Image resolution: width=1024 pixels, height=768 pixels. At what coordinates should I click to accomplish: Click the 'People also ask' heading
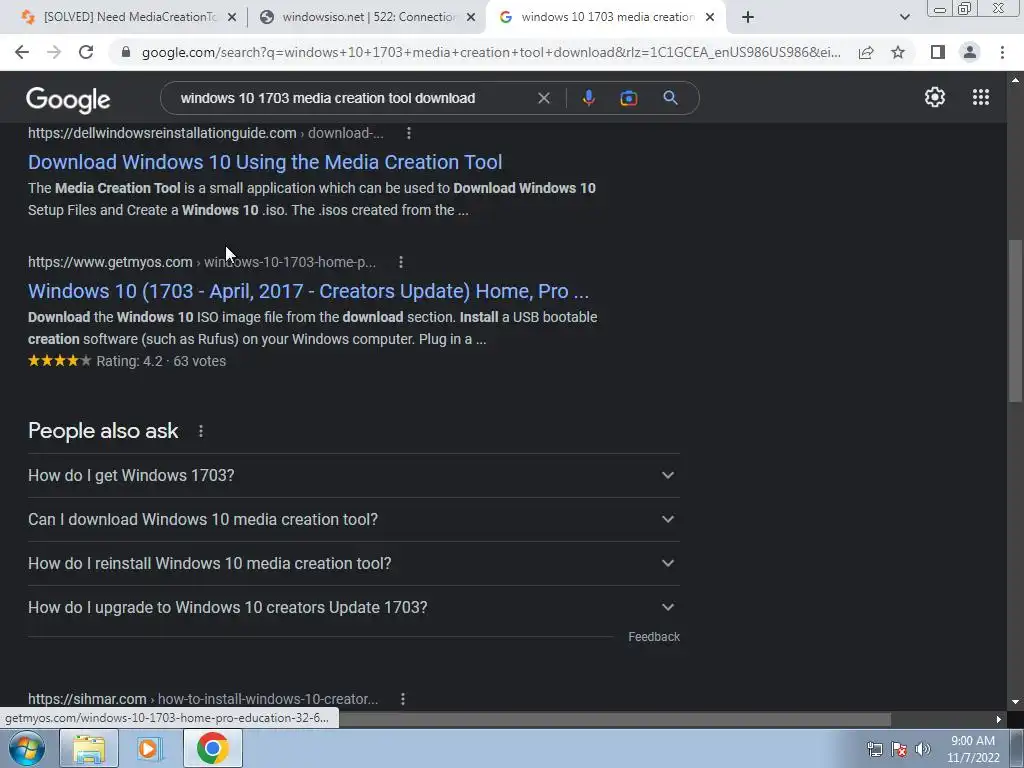[103, 431]
